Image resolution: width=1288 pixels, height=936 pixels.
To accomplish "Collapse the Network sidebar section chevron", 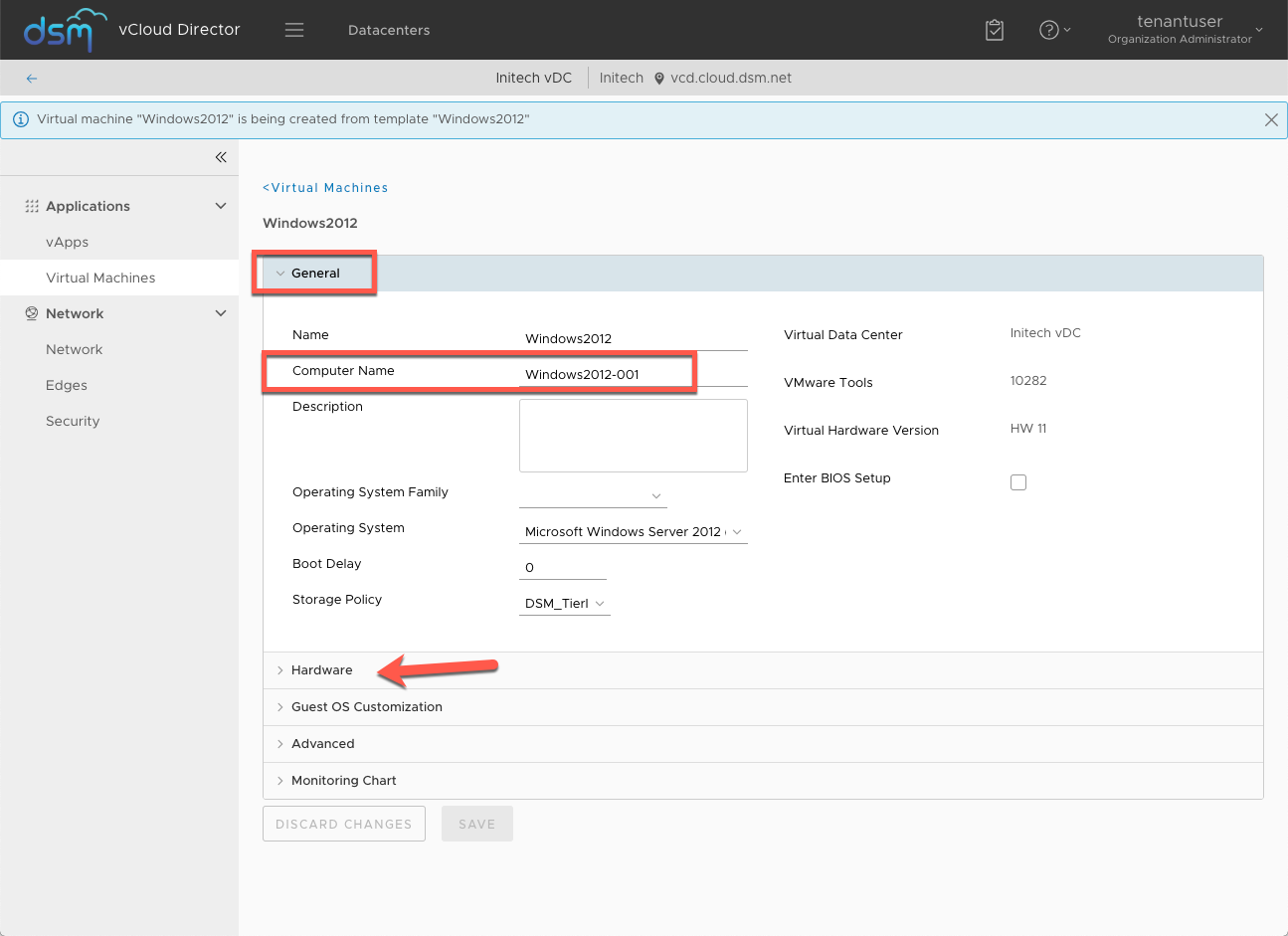I will click(221, 313).
